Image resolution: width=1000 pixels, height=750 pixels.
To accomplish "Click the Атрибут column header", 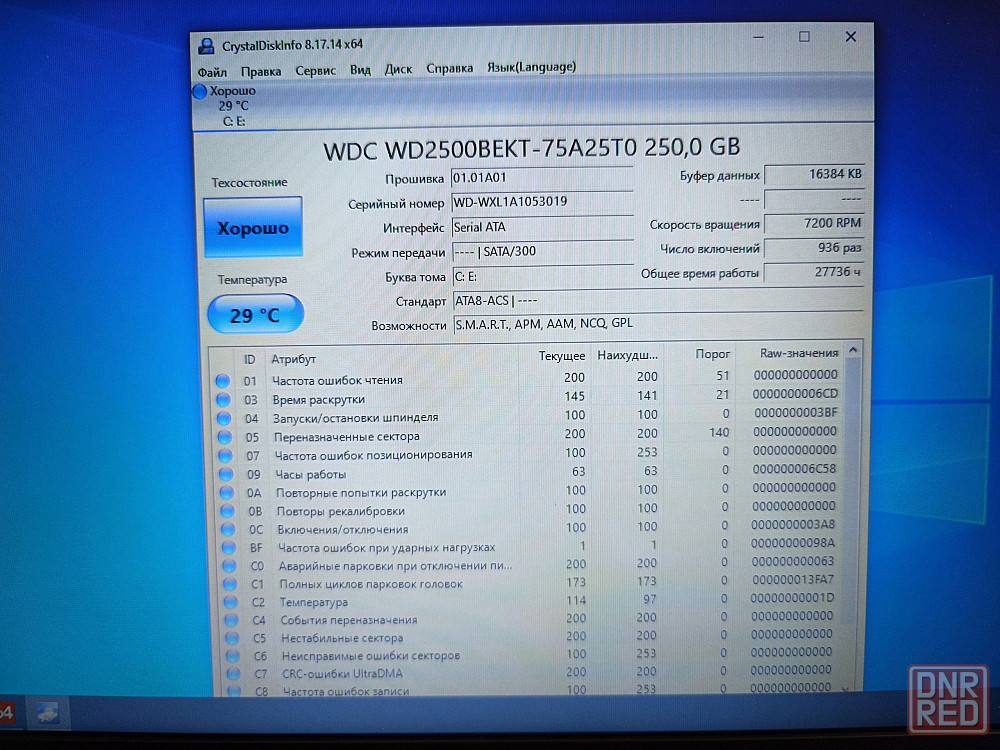I will coord(293,359).
